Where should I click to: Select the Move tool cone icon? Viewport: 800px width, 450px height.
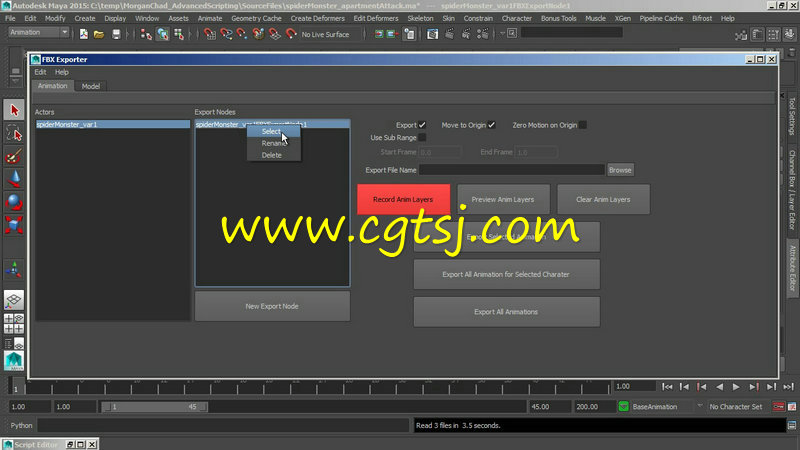point(14,179)
